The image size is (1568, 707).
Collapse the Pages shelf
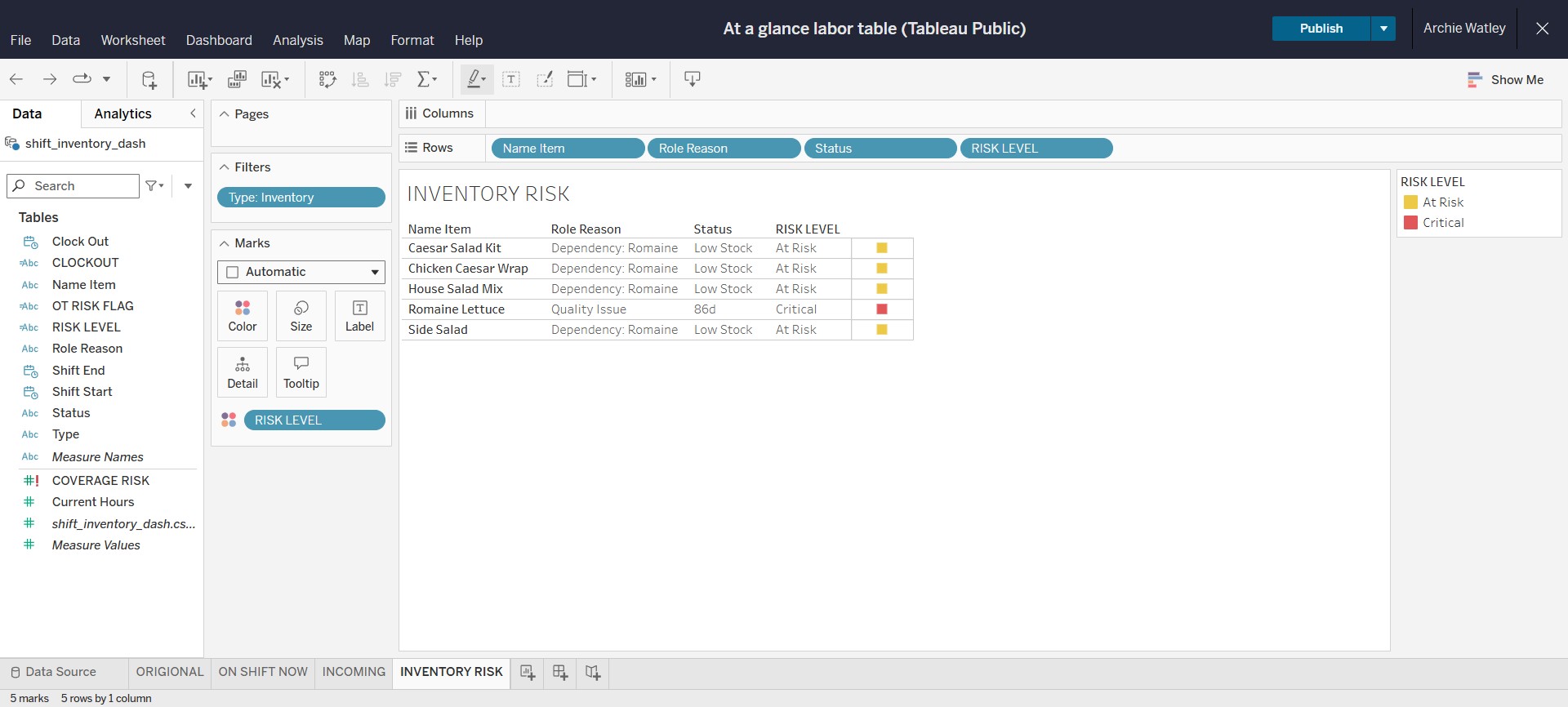(x=225, y=114)
